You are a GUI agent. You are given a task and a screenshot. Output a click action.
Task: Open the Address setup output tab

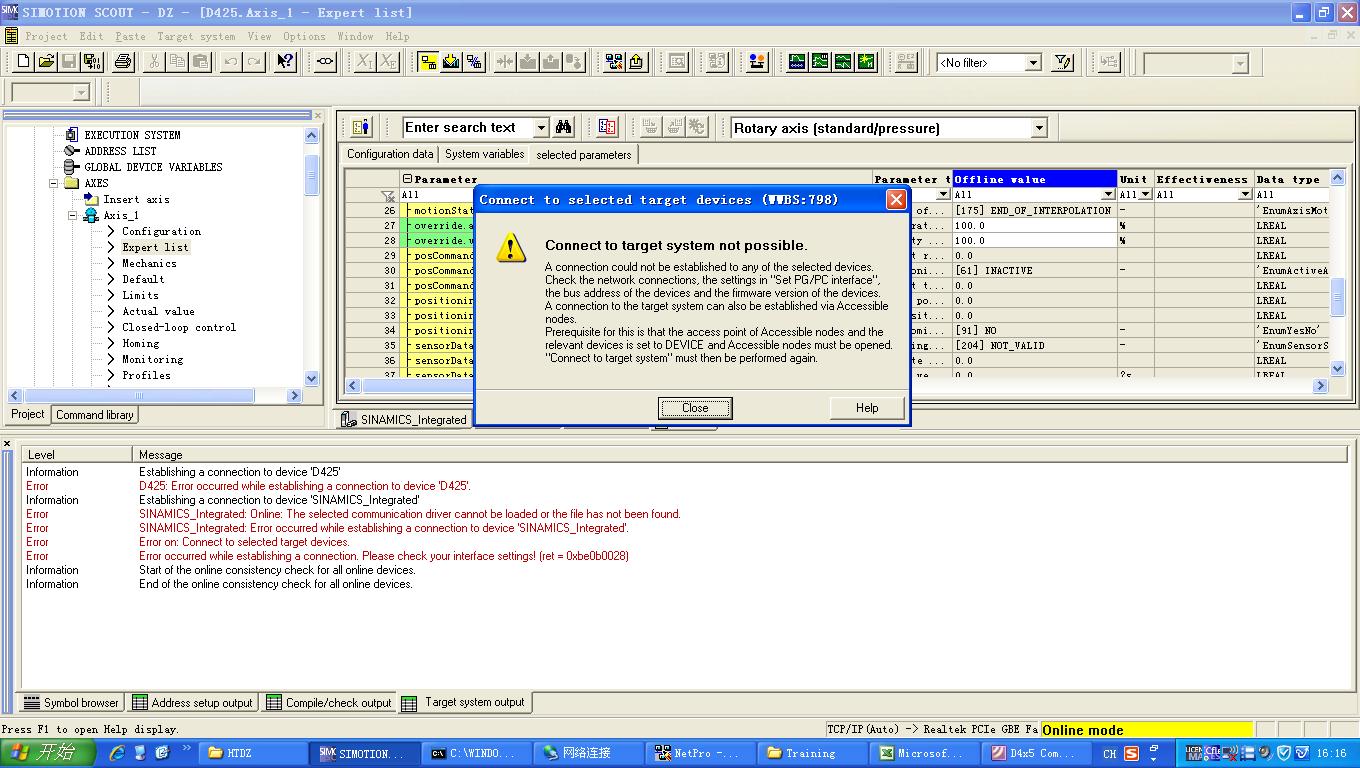[193, 703]
